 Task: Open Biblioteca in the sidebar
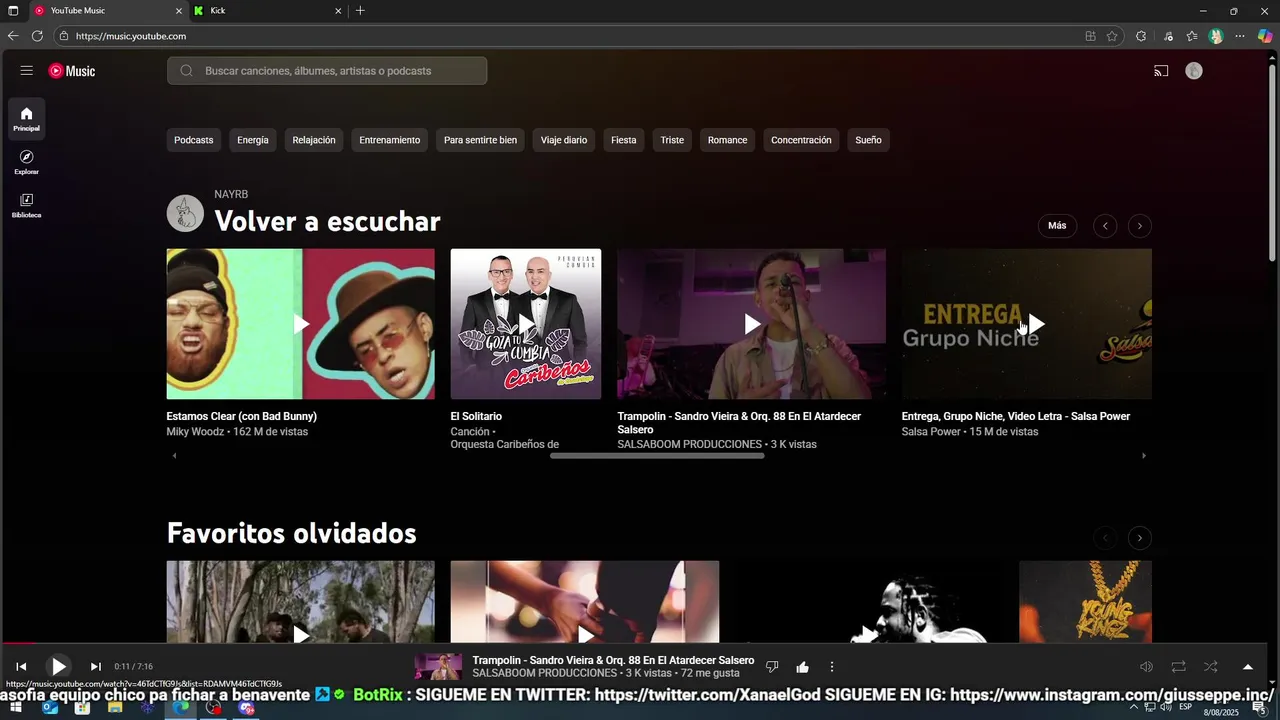pos(27,205)
